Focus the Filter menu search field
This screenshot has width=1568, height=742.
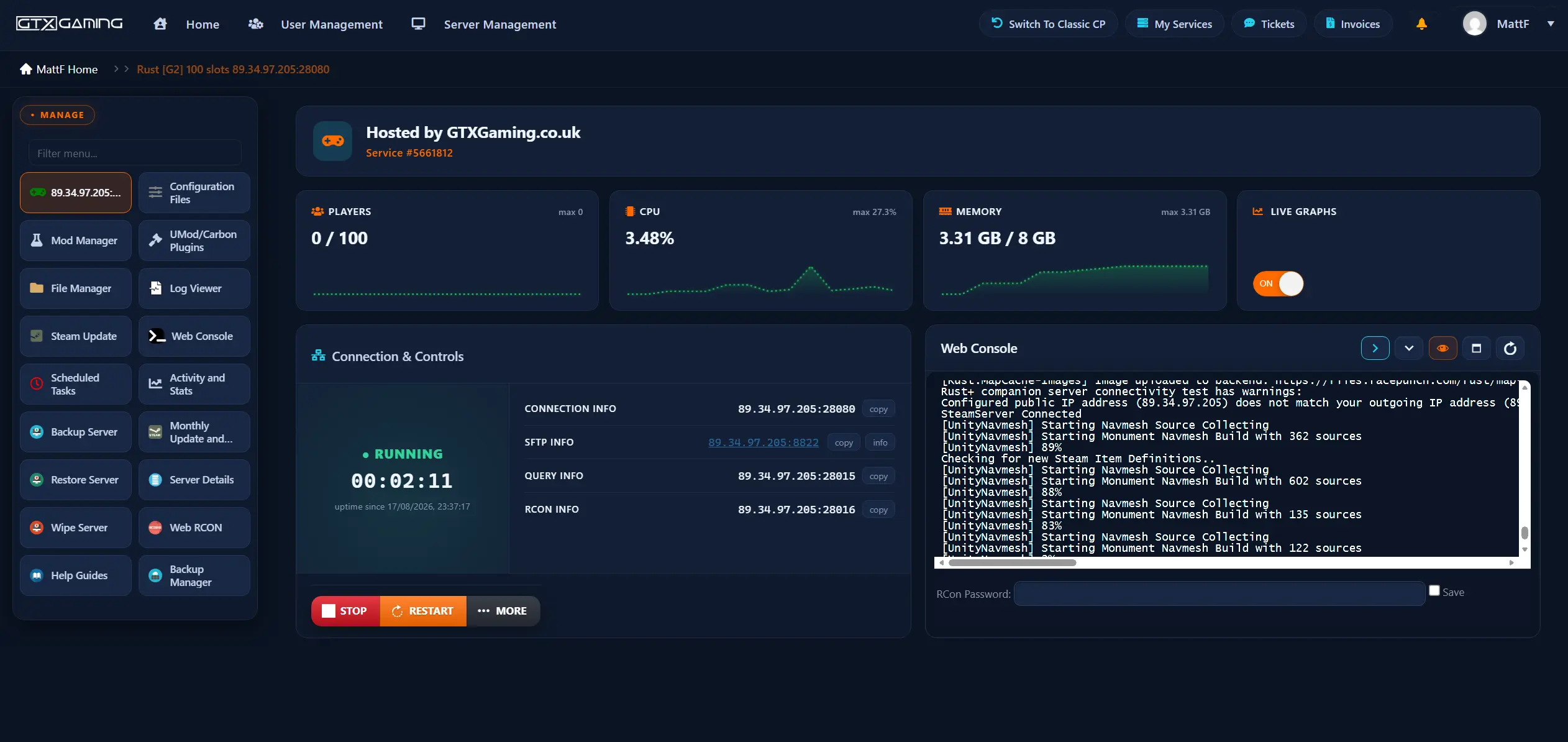[x=135, y=153]
